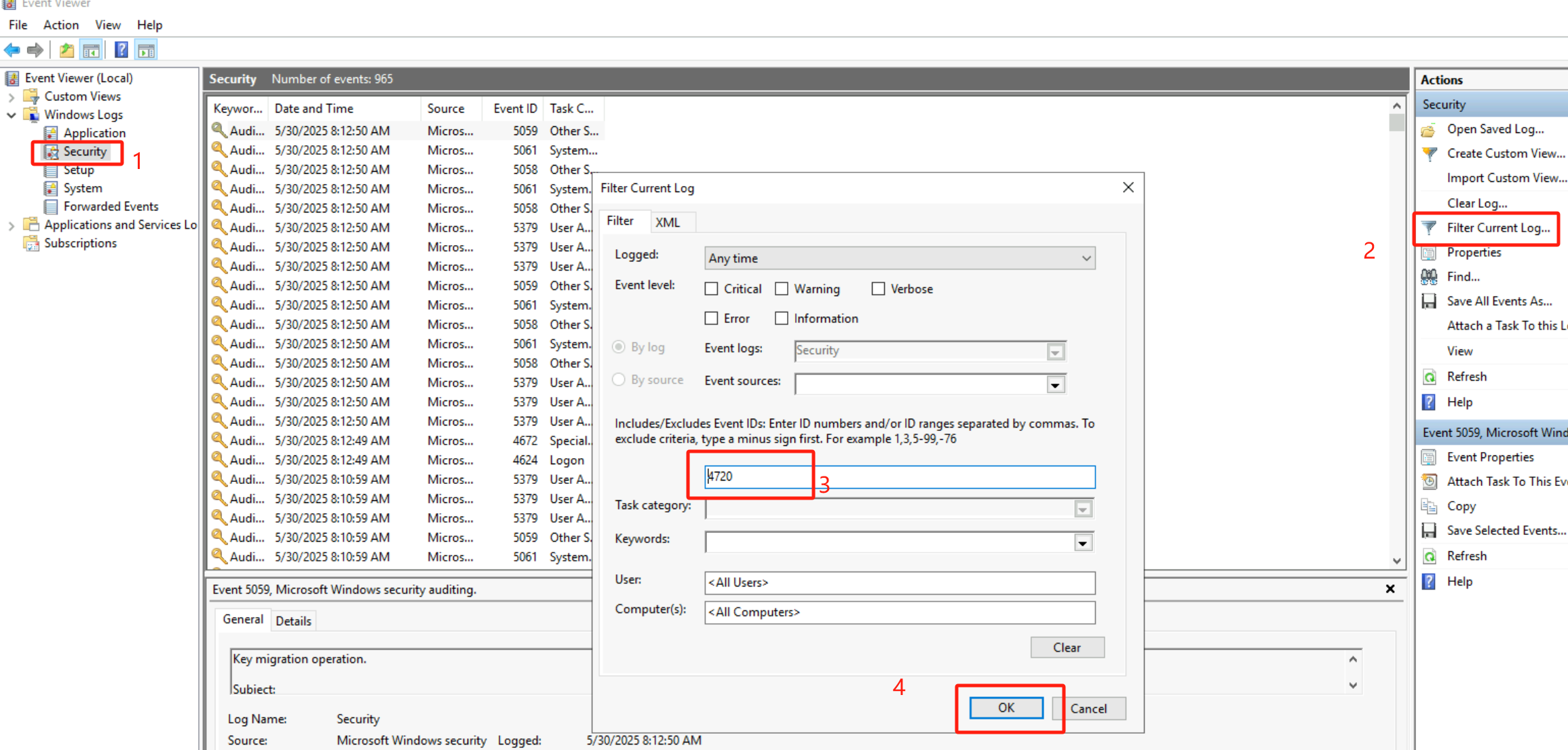Click the Open Saved Log folder icon

point(1429,129)
